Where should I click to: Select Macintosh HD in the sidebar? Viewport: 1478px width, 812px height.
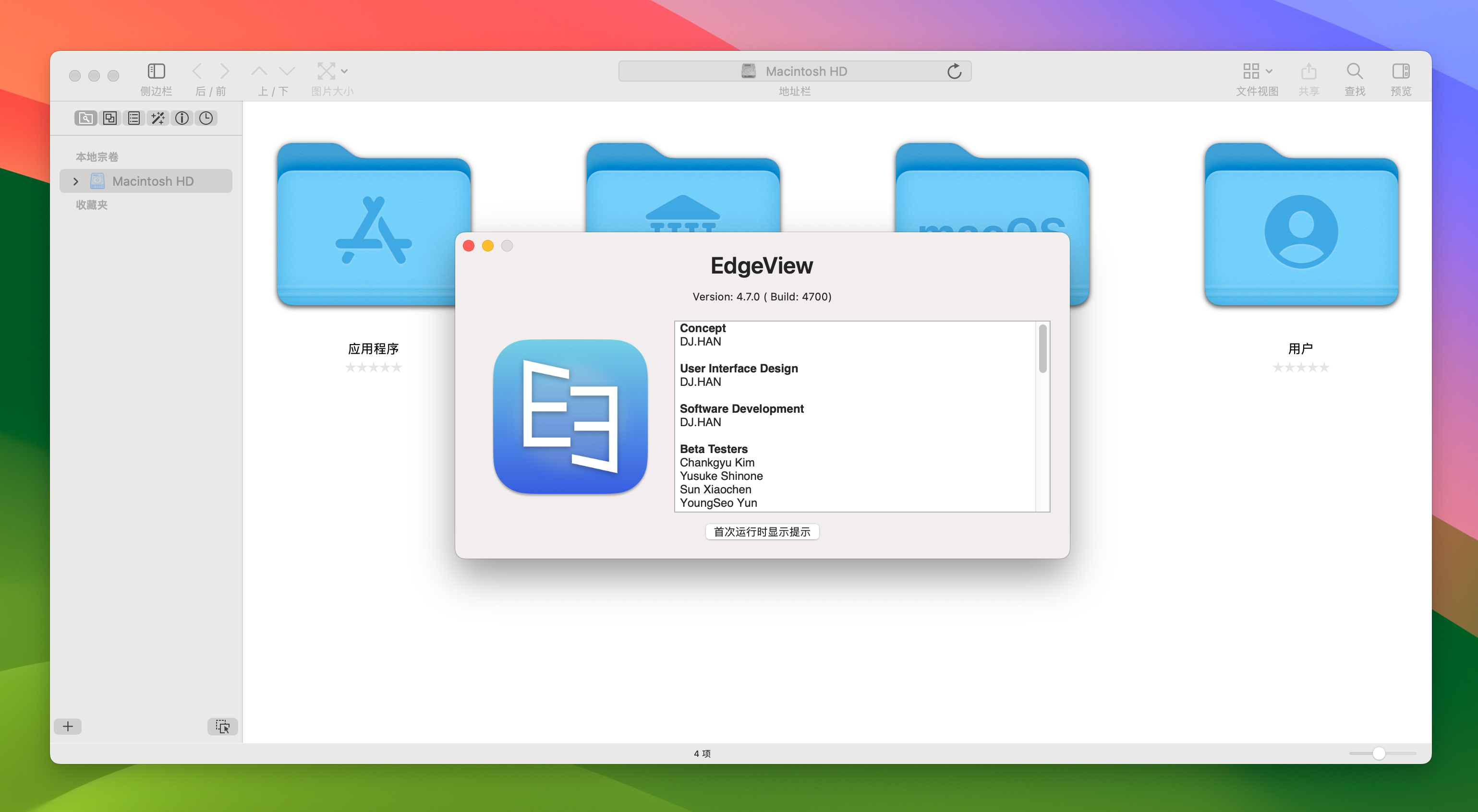(x=153, y=181)
